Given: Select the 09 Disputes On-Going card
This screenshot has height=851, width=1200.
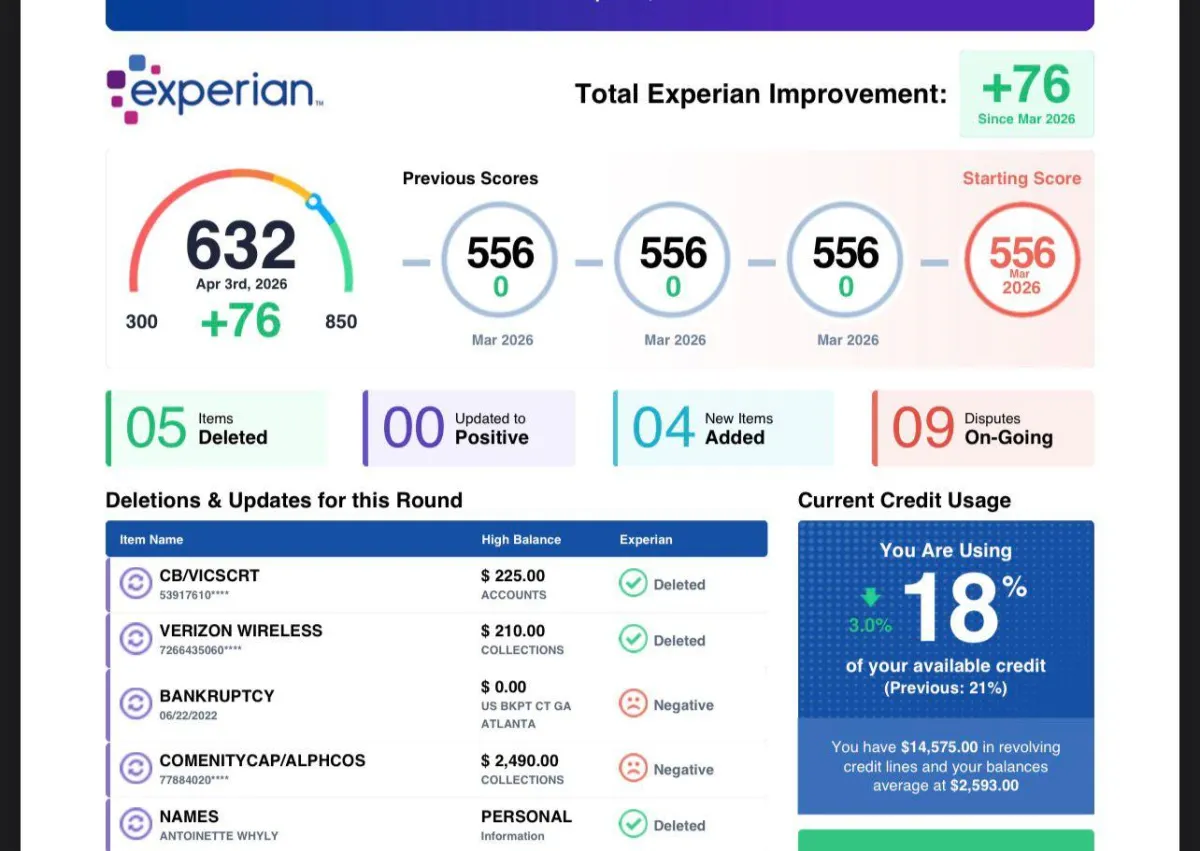Looking at the screenshot, I should [983, 428].
